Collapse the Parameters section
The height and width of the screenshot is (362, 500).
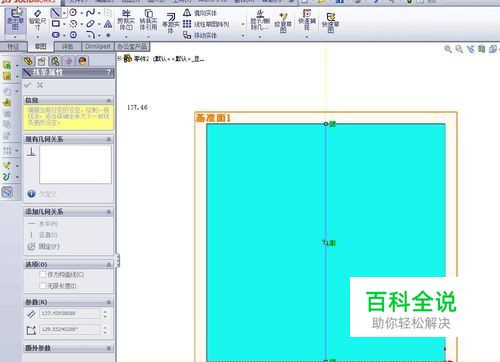[108, 302]
